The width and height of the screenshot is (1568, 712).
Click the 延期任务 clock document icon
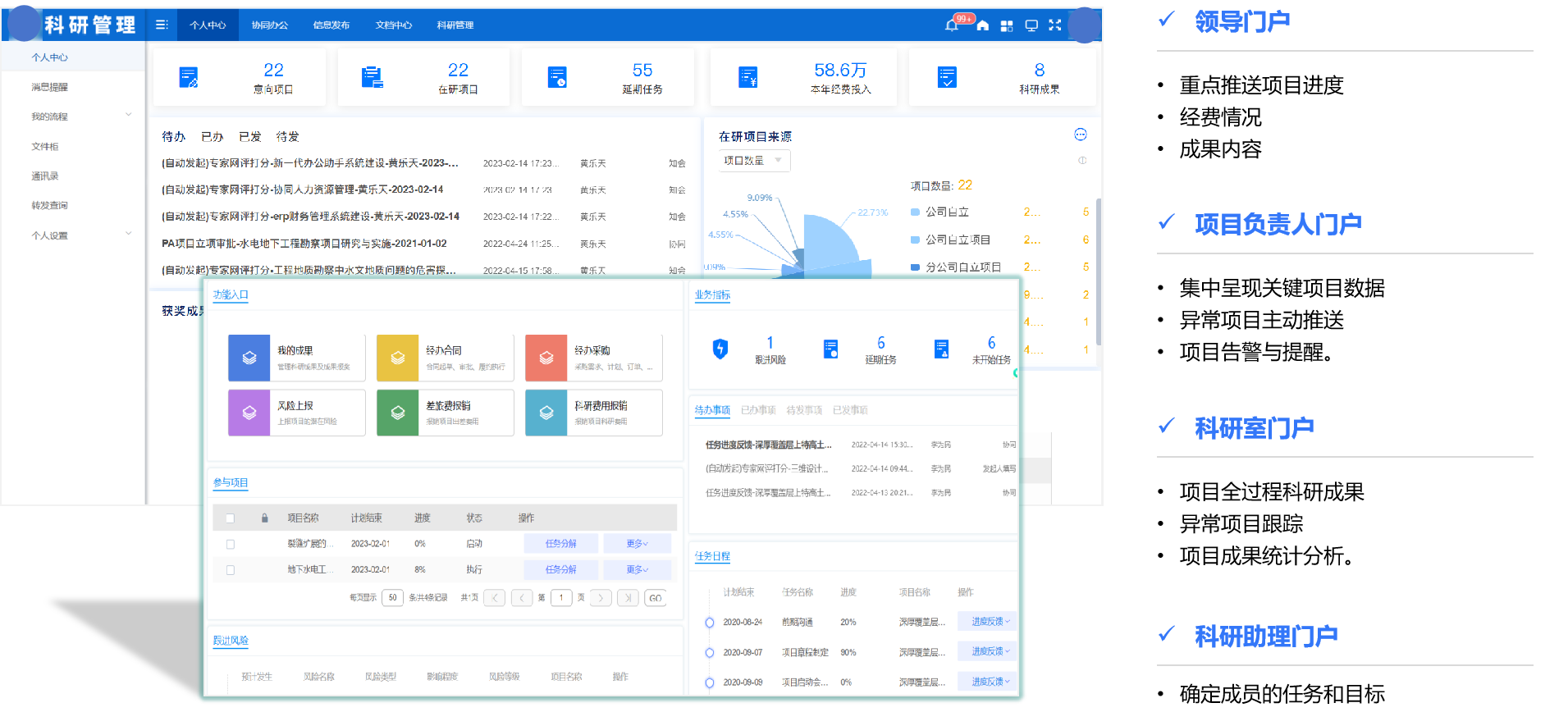pos(557,77)
